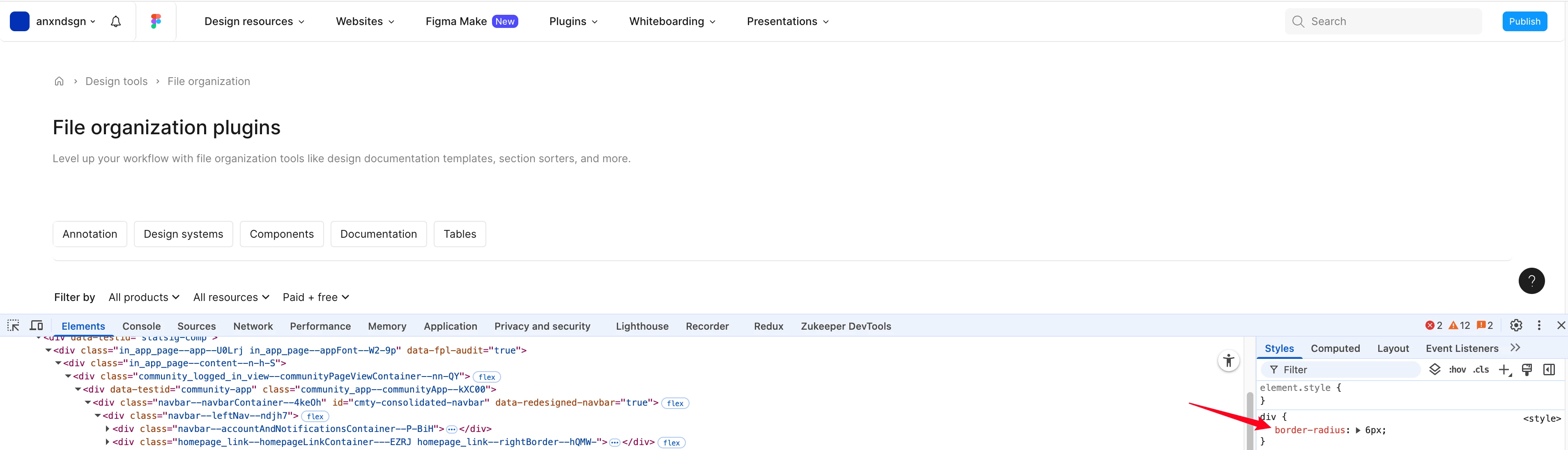This screenshot has width=1568, height=450.
Task: Expand ellipsis in homepageLinkContainer div
Action: [614, 443]
